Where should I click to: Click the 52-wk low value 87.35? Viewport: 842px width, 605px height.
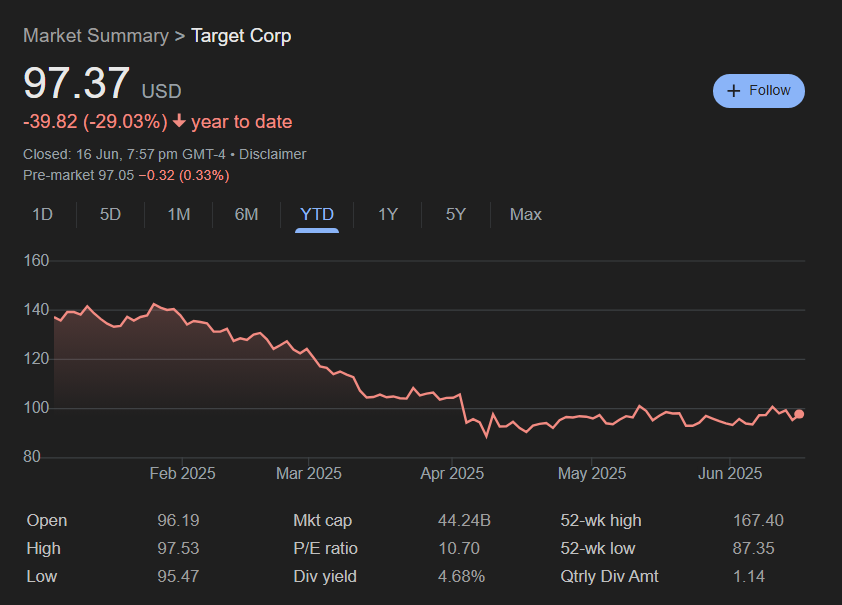tap(753, 549)
